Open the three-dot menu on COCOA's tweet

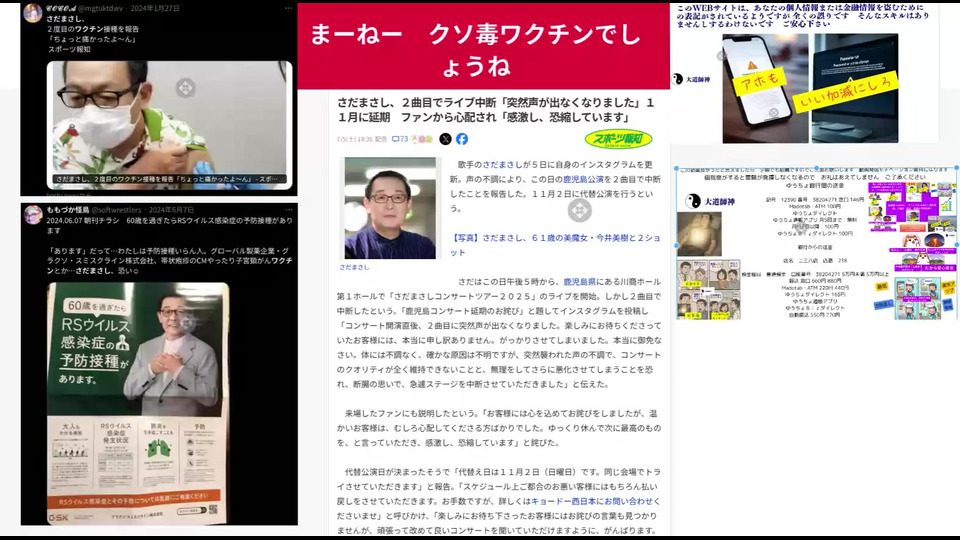click(x=288, y=9)
